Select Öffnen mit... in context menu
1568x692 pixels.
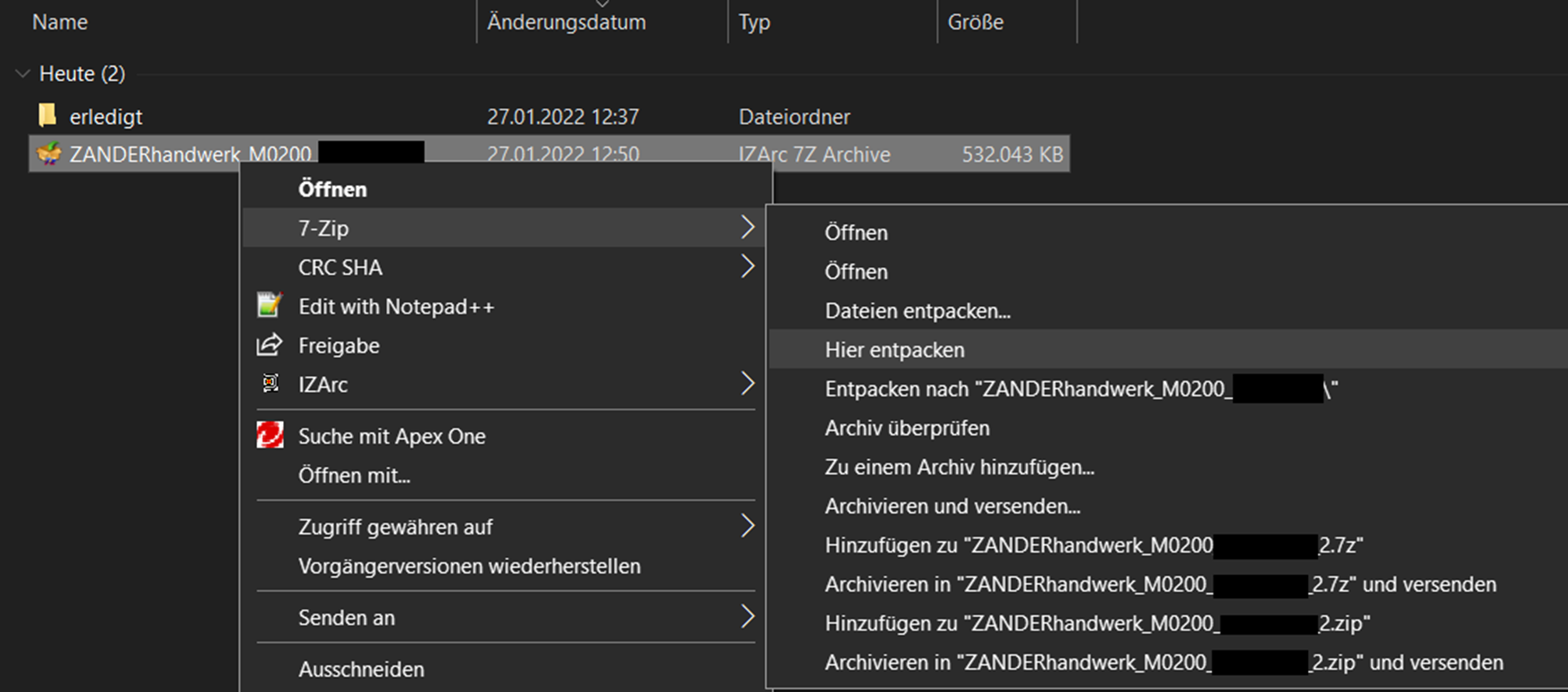pos(354,476)
